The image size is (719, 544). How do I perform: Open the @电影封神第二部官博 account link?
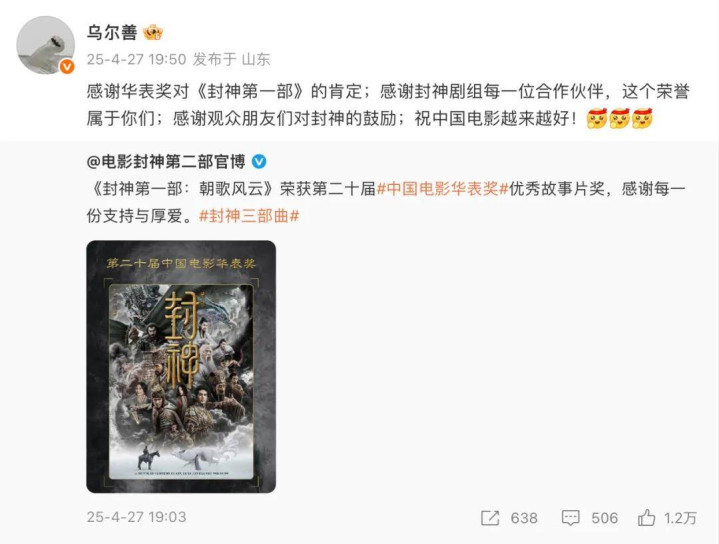point(166,162)
